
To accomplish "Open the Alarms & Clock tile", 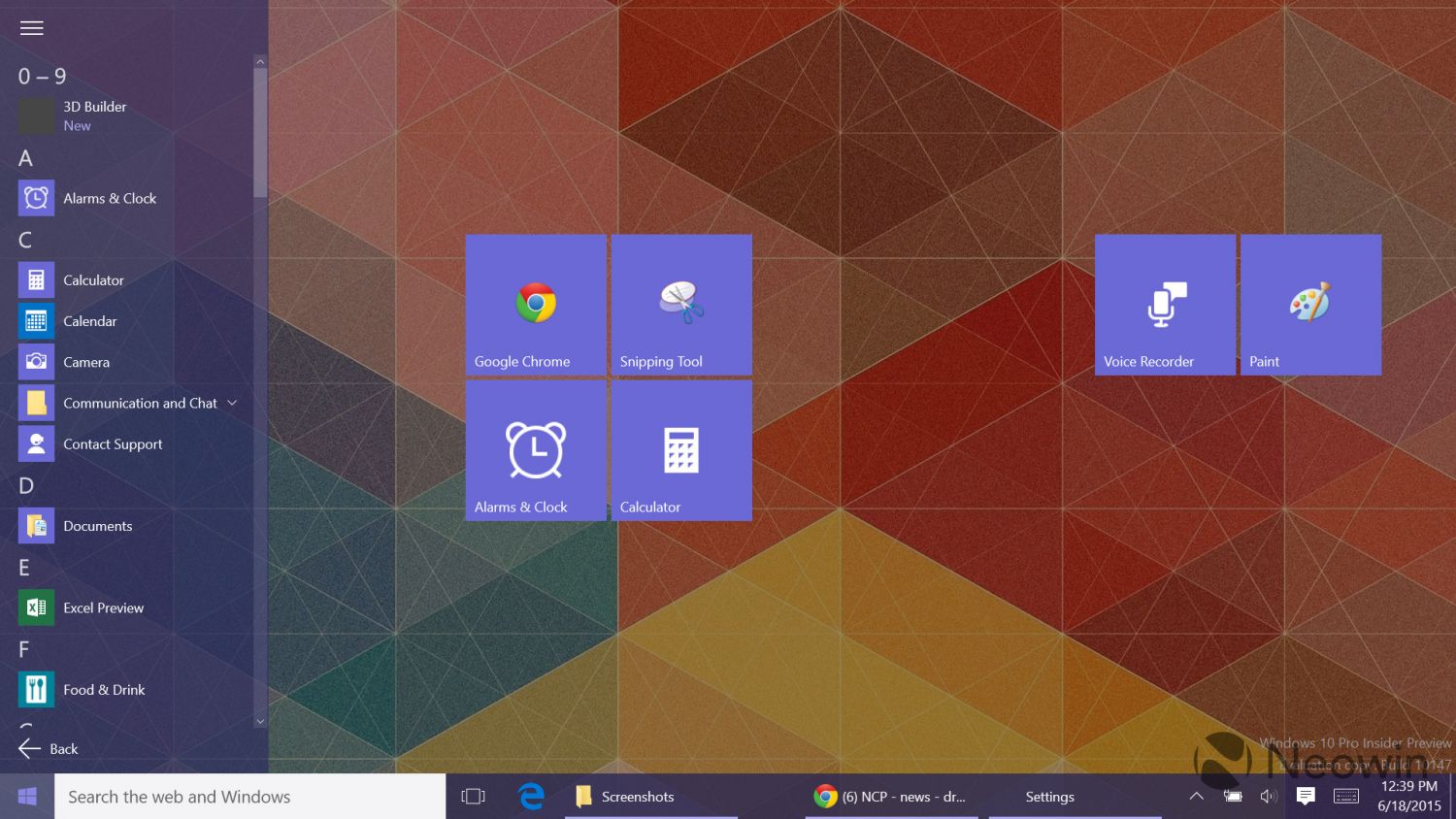I will [x=536, y=450].
